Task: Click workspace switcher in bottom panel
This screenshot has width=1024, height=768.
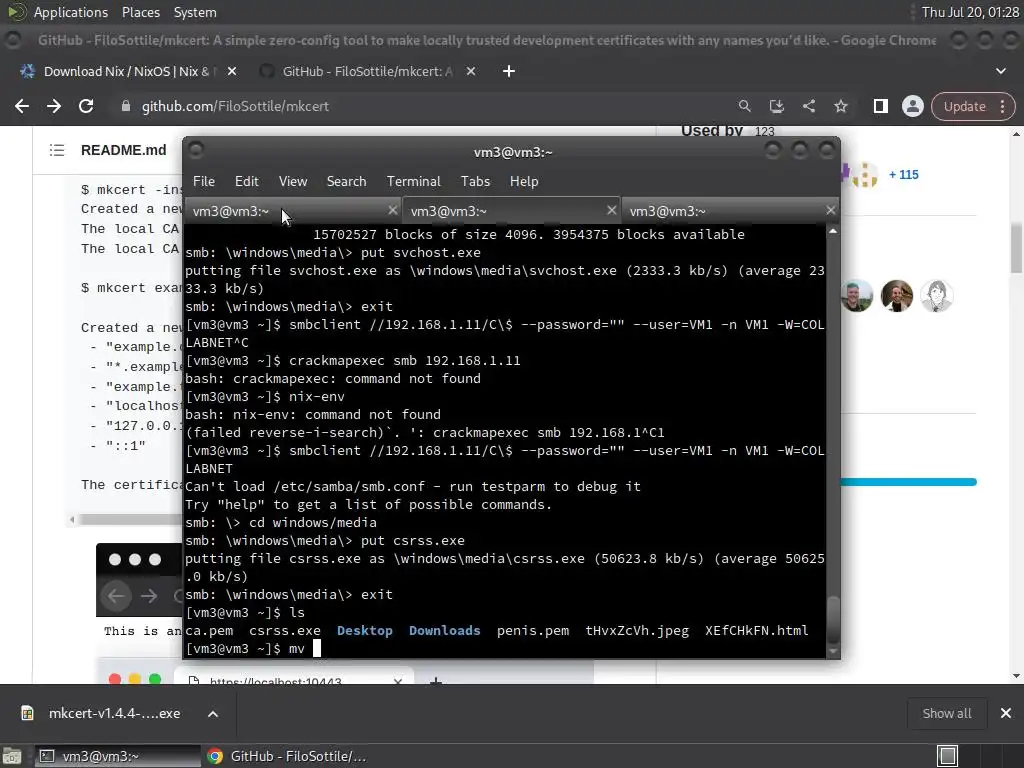Action: (x=978, y=756)
